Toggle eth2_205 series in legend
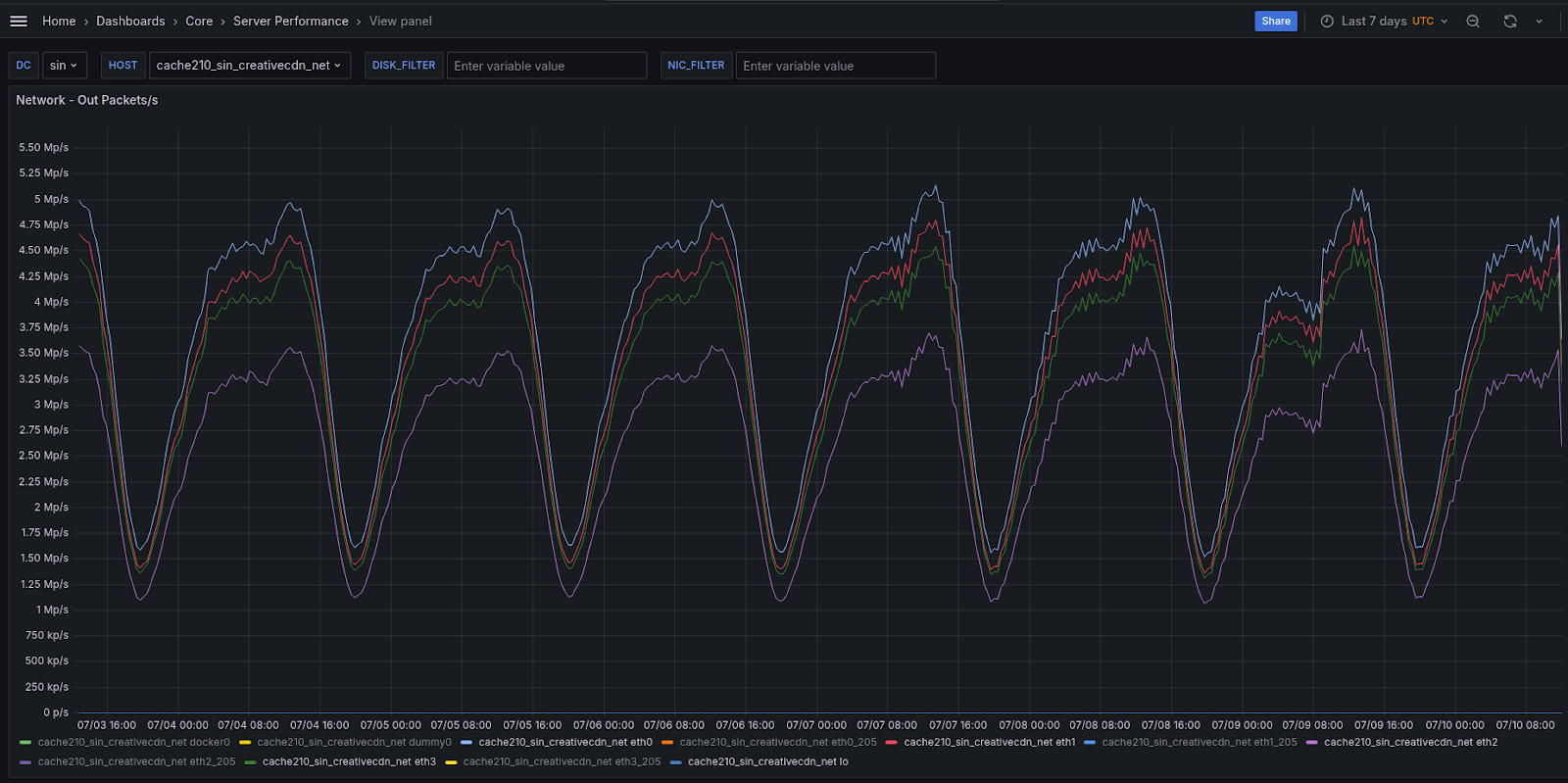1568x783 pixels. point(137,761)
